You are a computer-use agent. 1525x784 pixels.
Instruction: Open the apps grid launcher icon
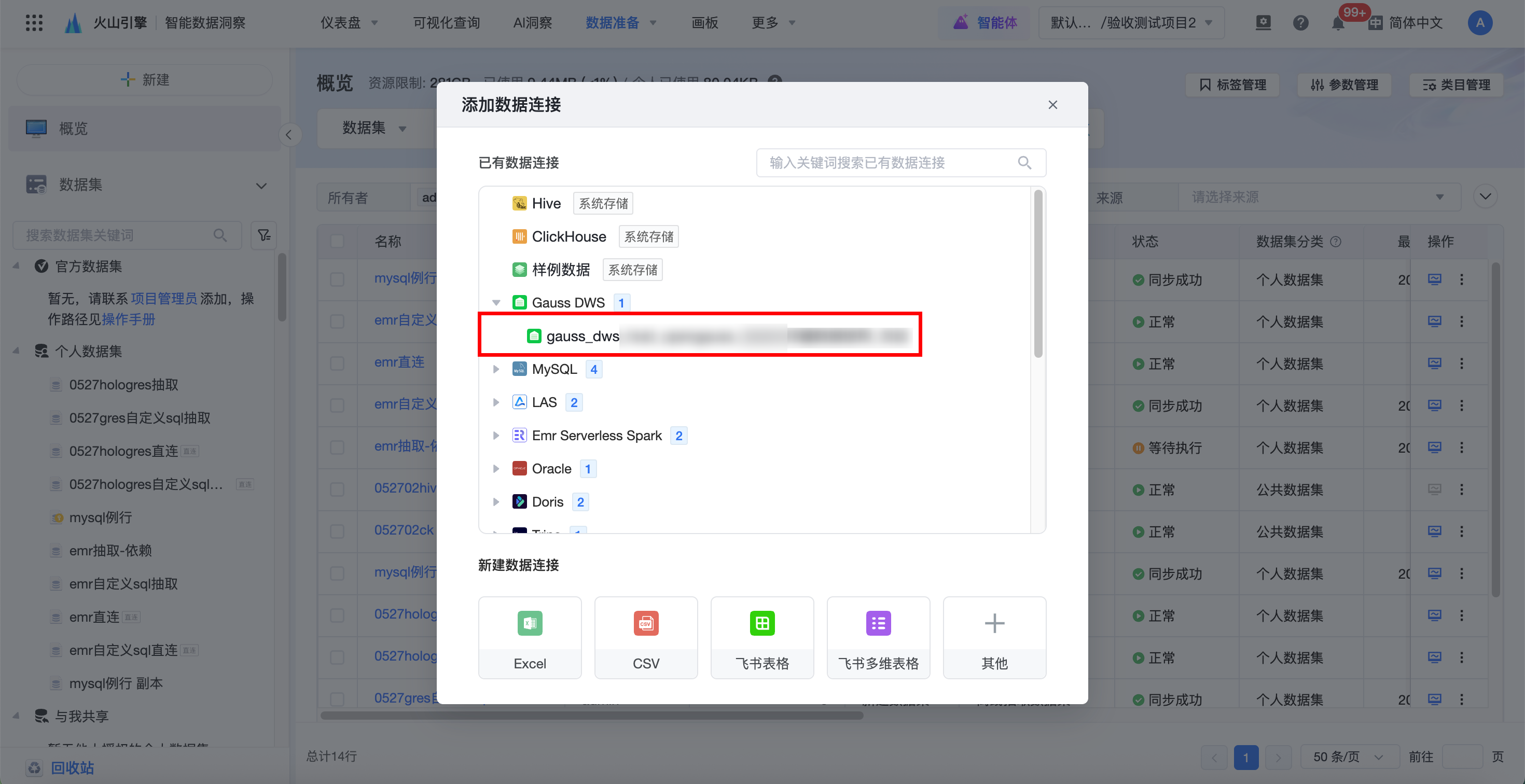(x=34, y=22)
